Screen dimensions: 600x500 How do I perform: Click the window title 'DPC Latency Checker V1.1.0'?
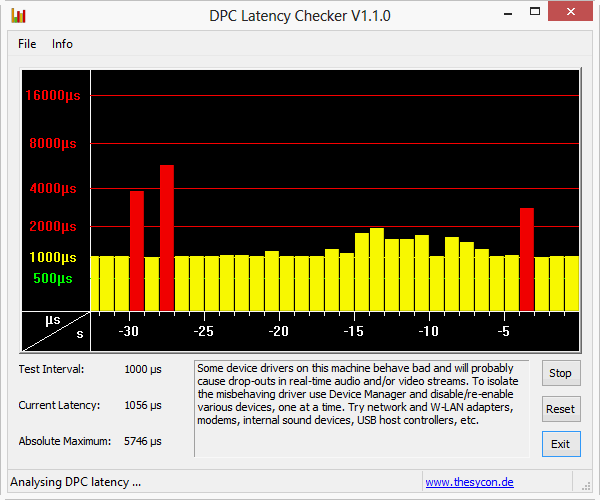(x=300, y=16)
